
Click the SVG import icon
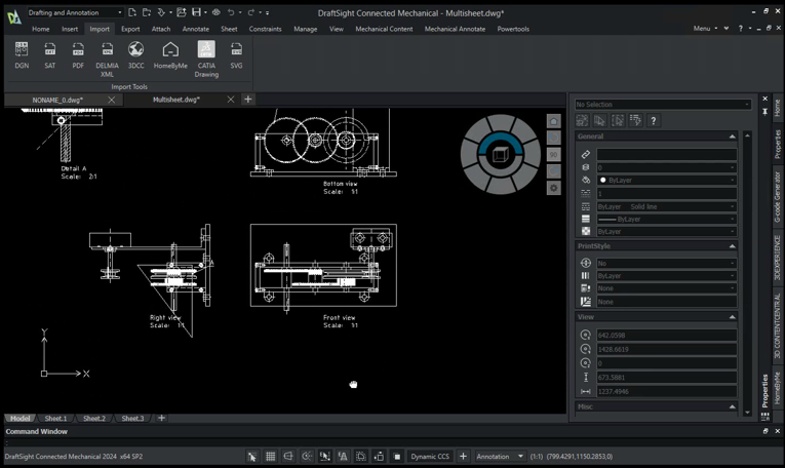point(236,50)
